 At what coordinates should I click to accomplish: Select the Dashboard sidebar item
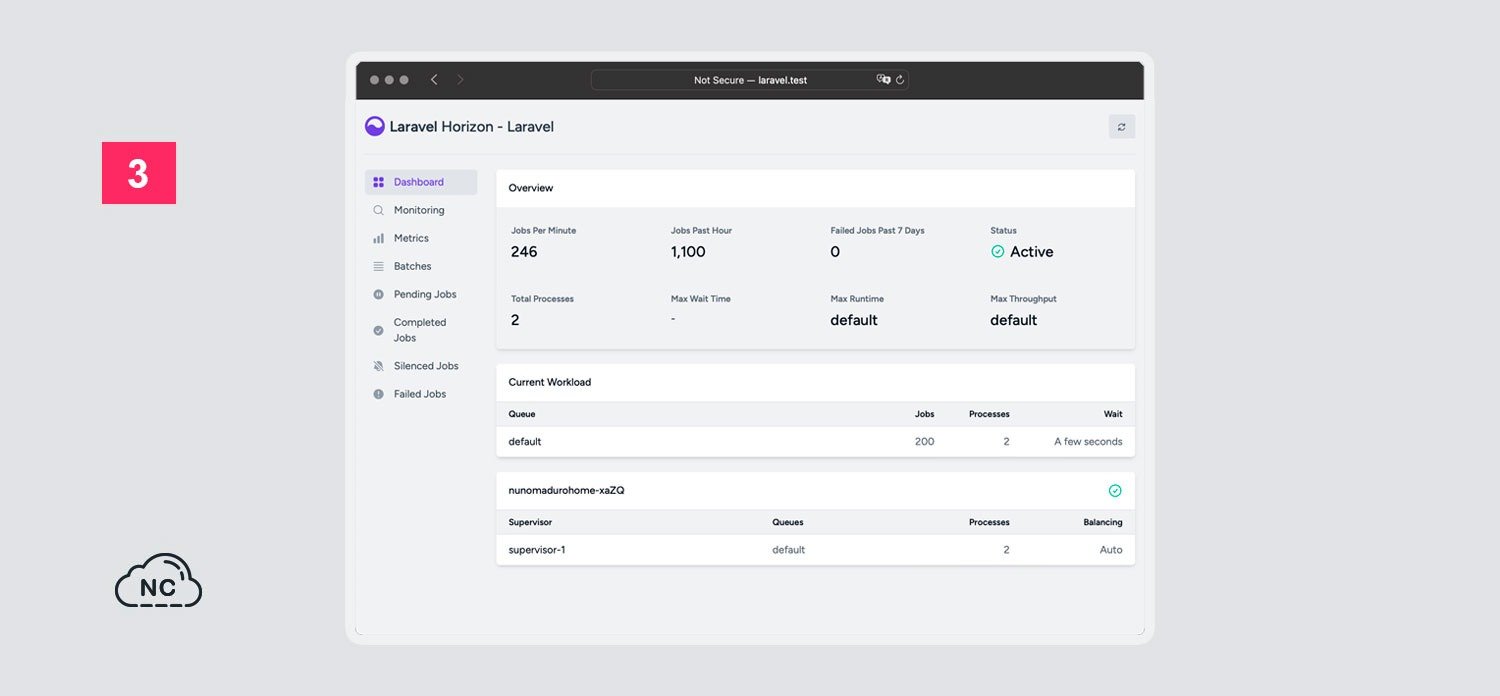tap(421, 182)
